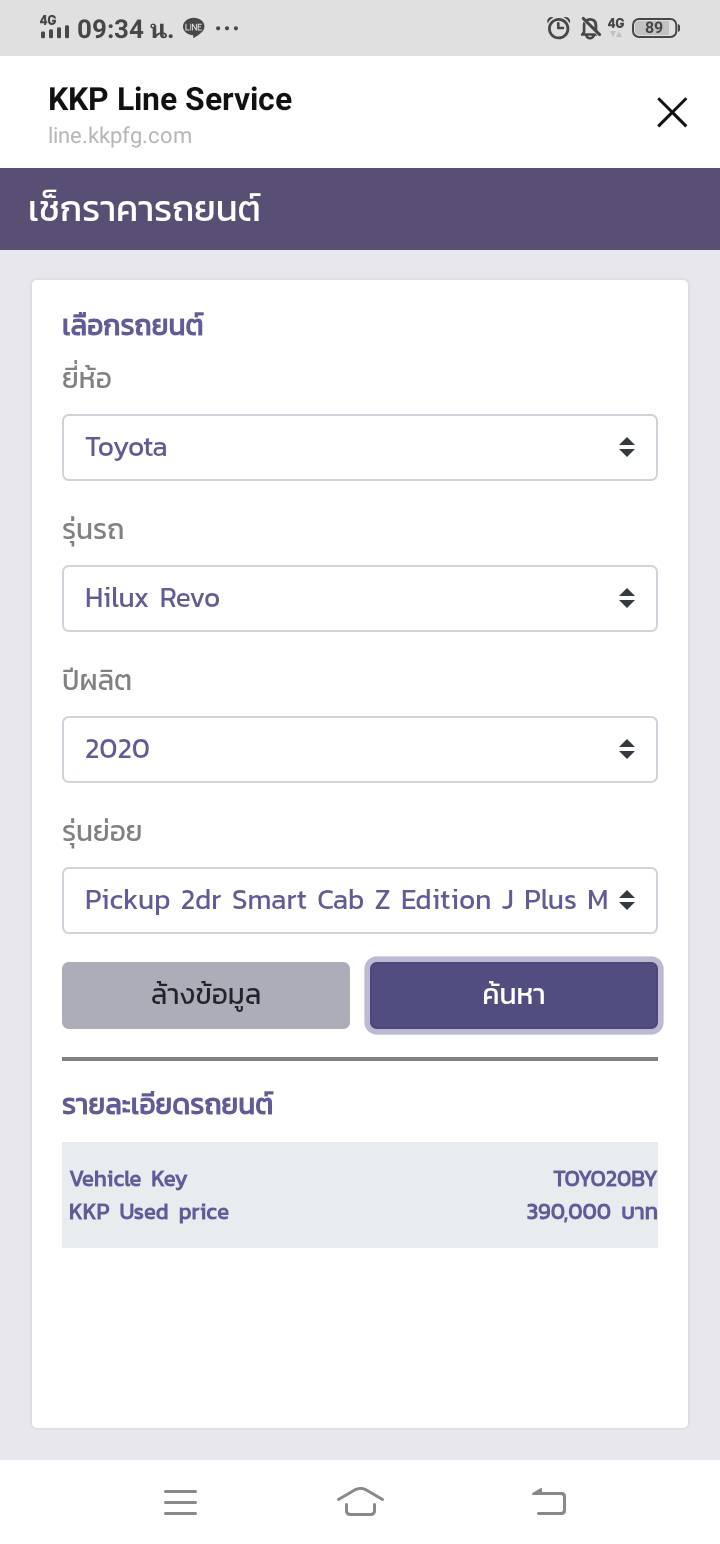Screen dimensions: 720x1544
Task: Tap the line.kkpfg.com URL text
Action: click(120, 136)
